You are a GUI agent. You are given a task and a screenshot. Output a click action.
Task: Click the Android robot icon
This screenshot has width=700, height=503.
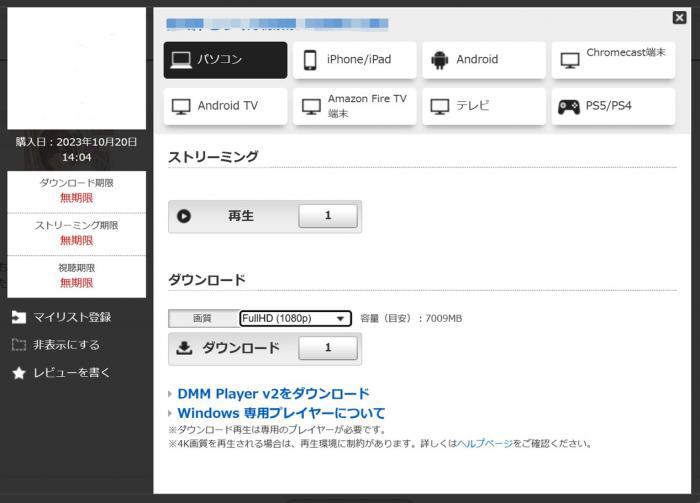pos(440,60)
